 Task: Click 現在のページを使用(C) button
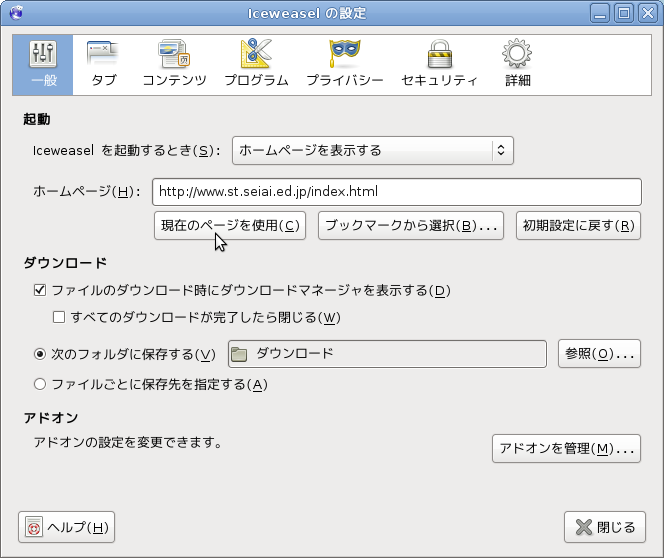click(x=230, y=226)
